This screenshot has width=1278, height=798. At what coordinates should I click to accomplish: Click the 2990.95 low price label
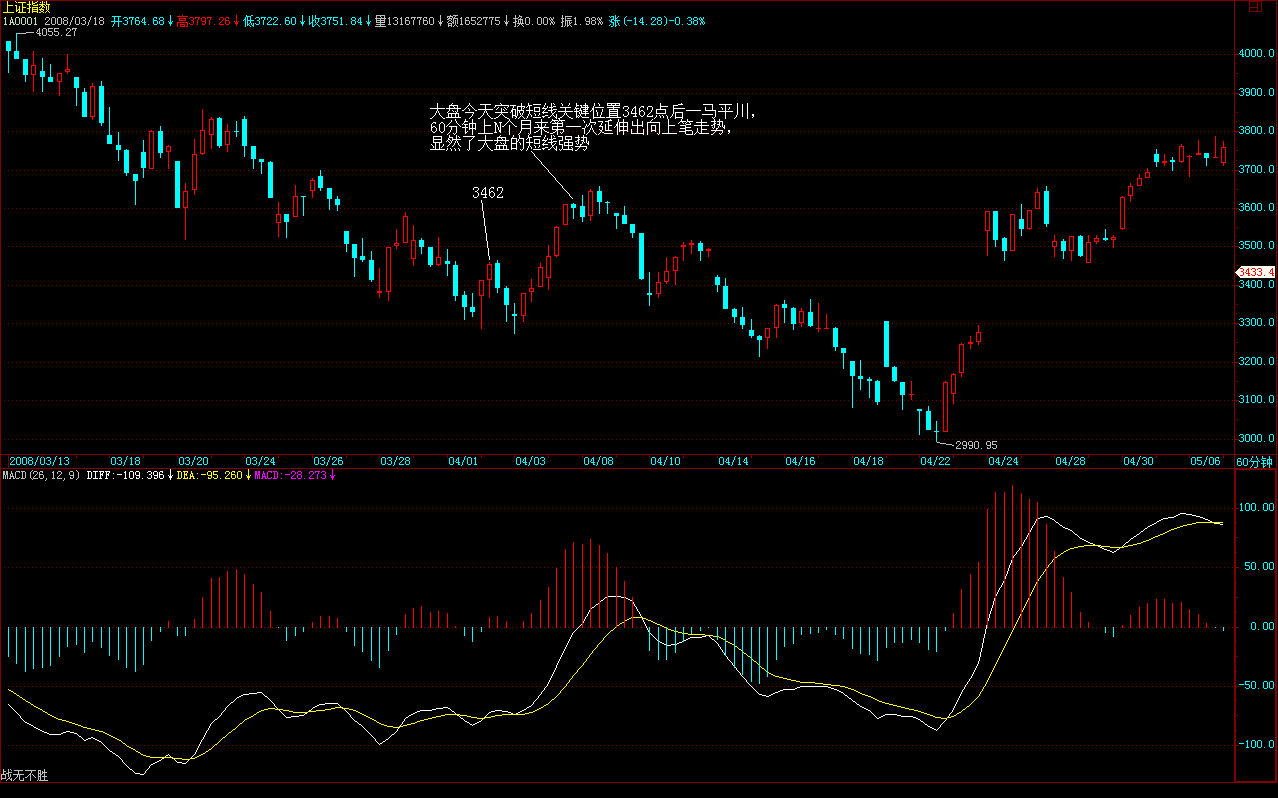pos(975,445)
